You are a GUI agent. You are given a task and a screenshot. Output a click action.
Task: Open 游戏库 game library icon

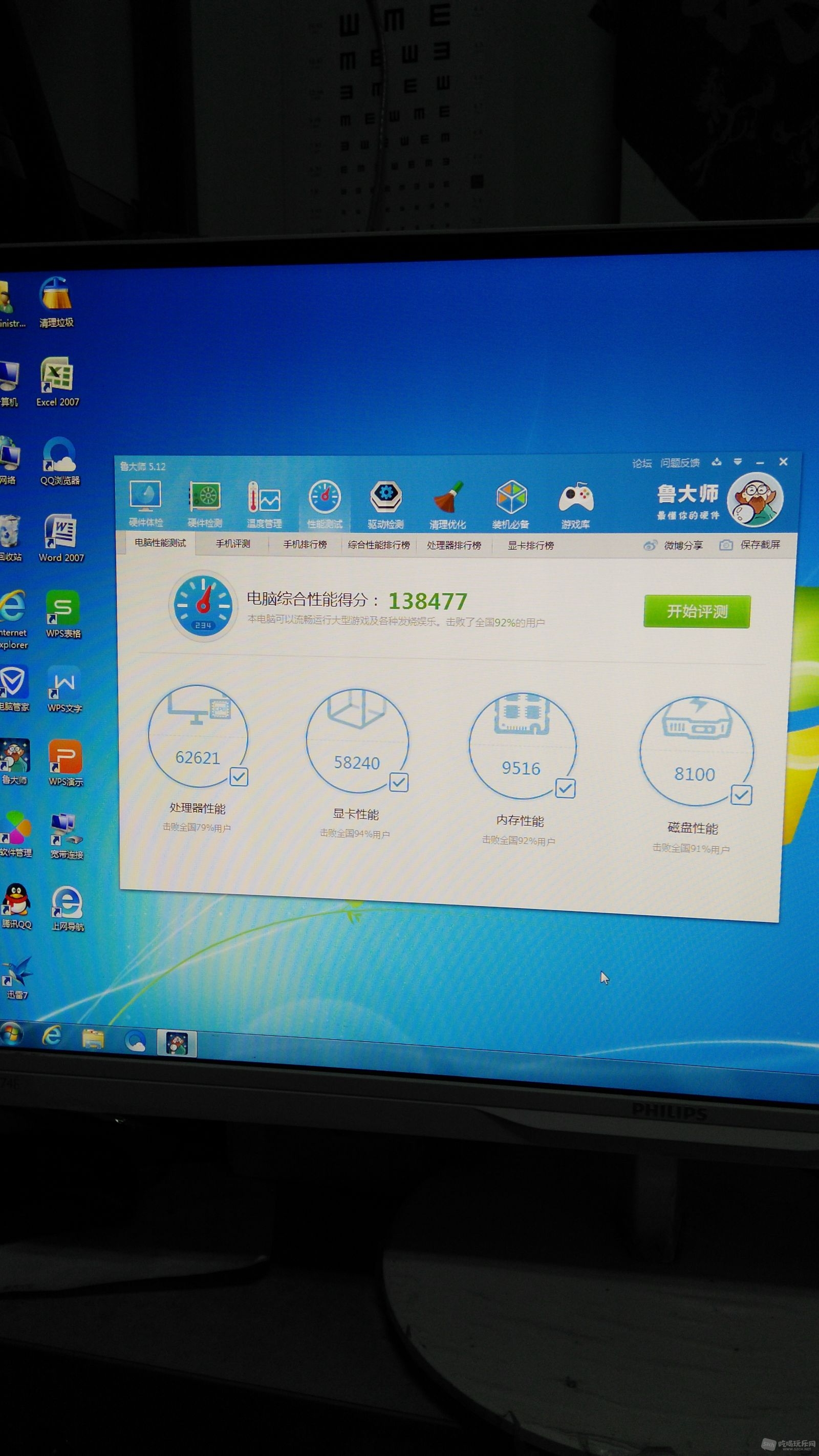coord(575,506)
